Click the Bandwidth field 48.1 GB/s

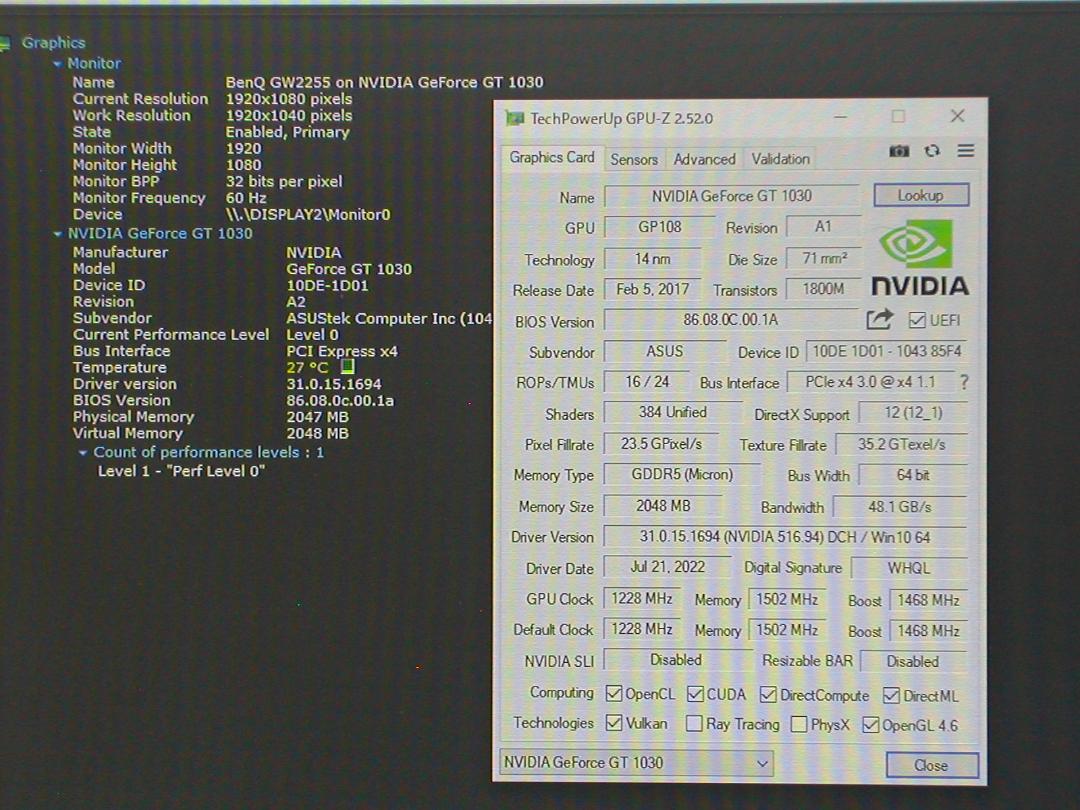pos(900,508)
